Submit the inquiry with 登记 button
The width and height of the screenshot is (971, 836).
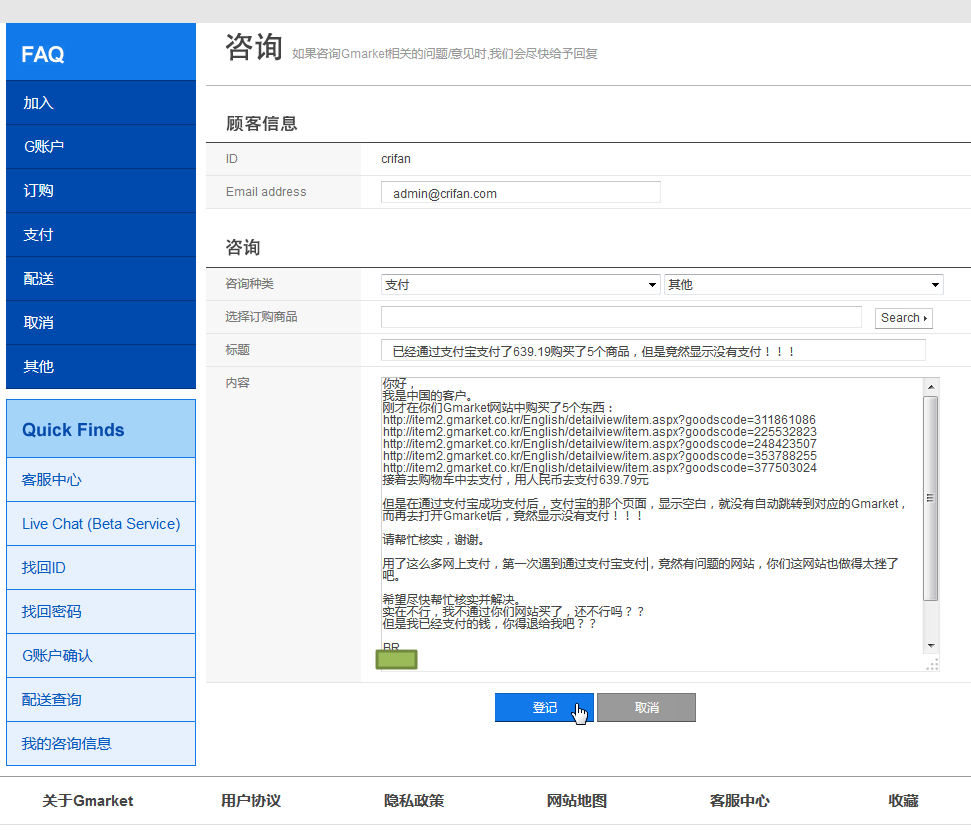click(x=544, y=707)
